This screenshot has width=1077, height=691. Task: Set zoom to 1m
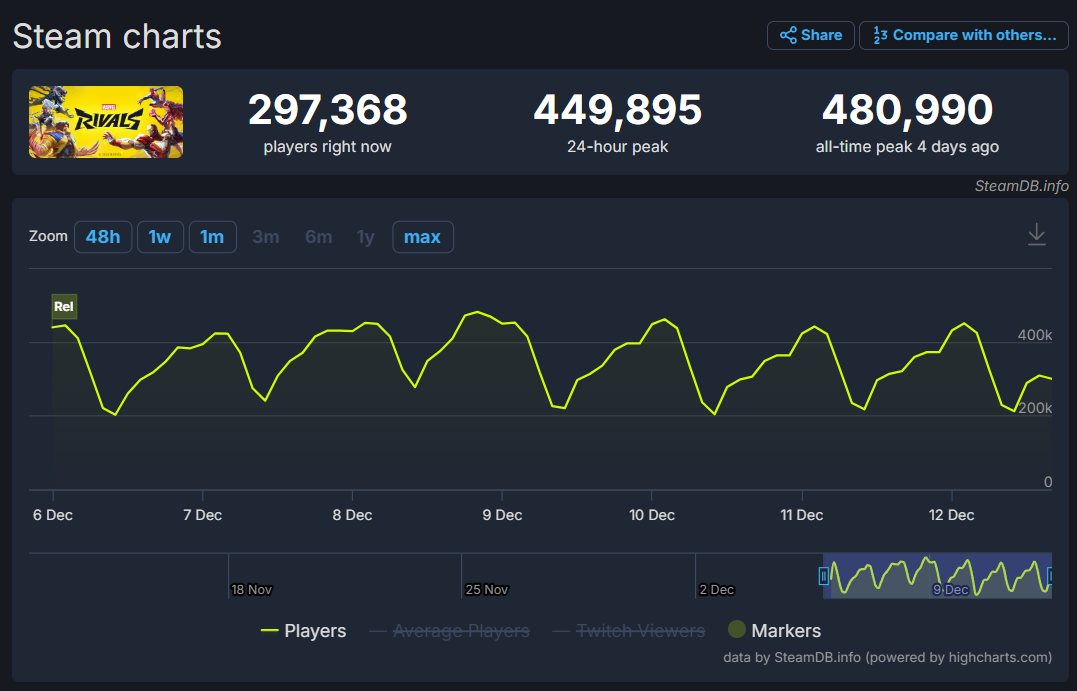212,237
